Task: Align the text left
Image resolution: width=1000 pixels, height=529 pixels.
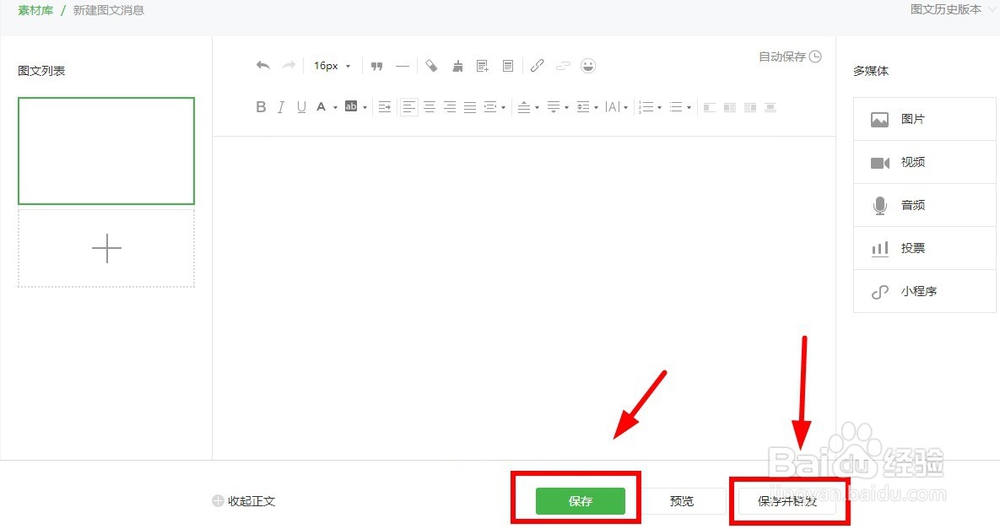Action: pos(409,107)
